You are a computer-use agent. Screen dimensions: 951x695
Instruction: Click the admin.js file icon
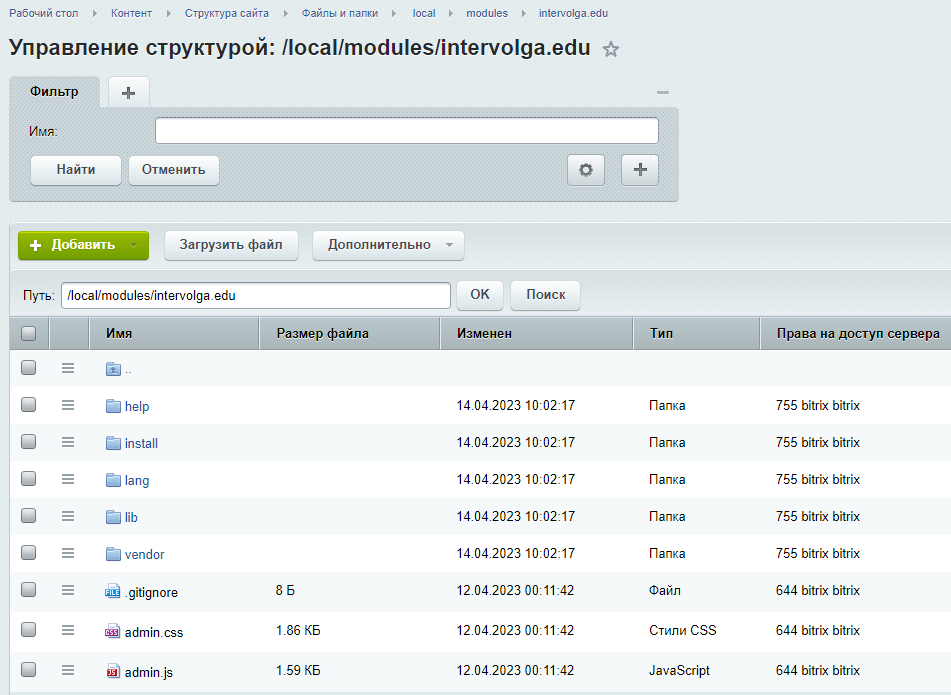pyautogui.click(x=113, y=672)
